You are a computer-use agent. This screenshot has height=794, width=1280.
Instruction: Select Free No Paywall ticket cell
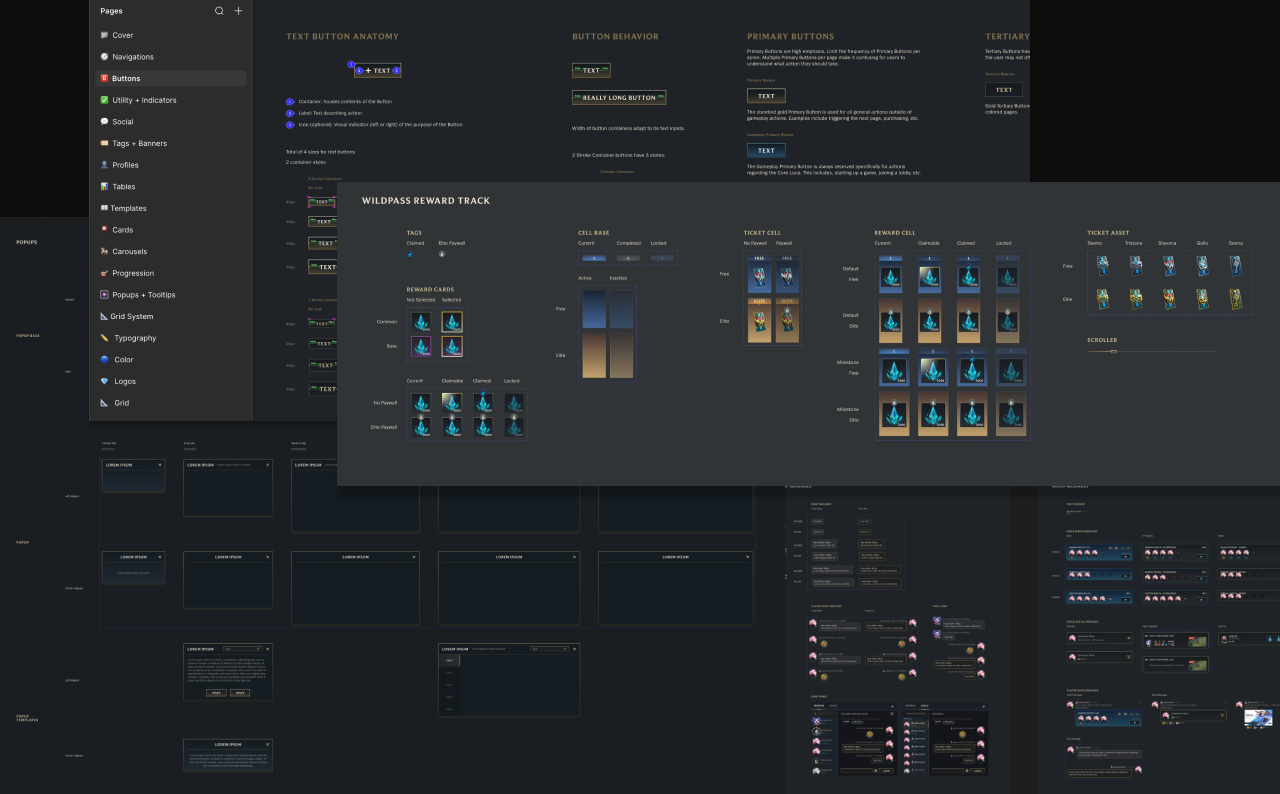point(759,274)
